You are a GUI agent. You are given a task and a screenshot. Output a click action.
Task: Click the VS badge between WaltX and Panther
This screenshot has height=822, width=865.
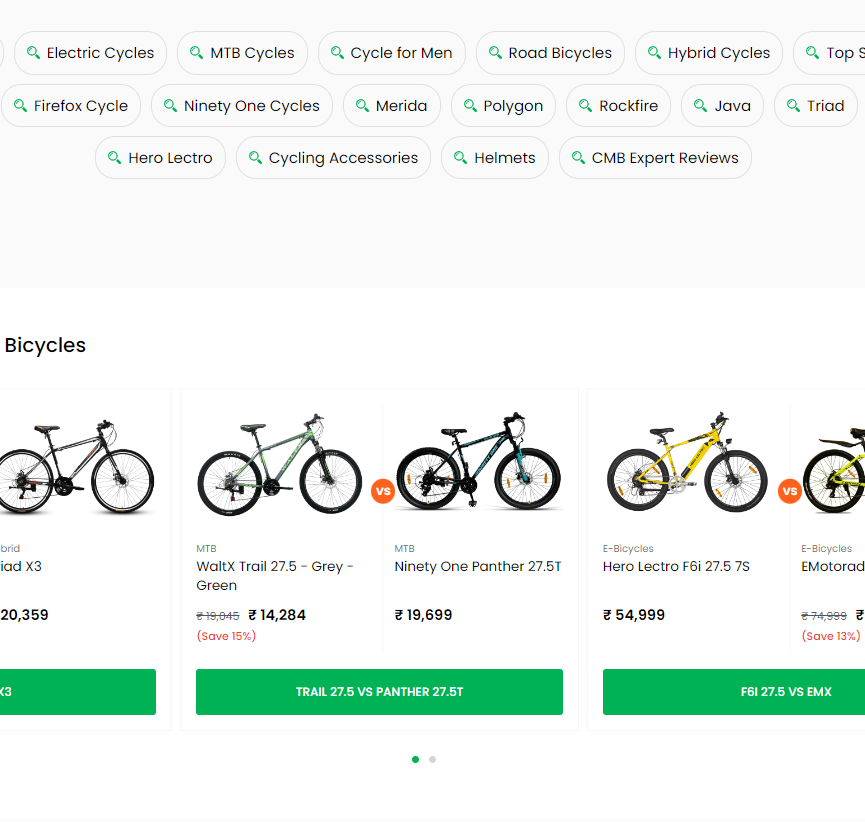coord(383,491)
